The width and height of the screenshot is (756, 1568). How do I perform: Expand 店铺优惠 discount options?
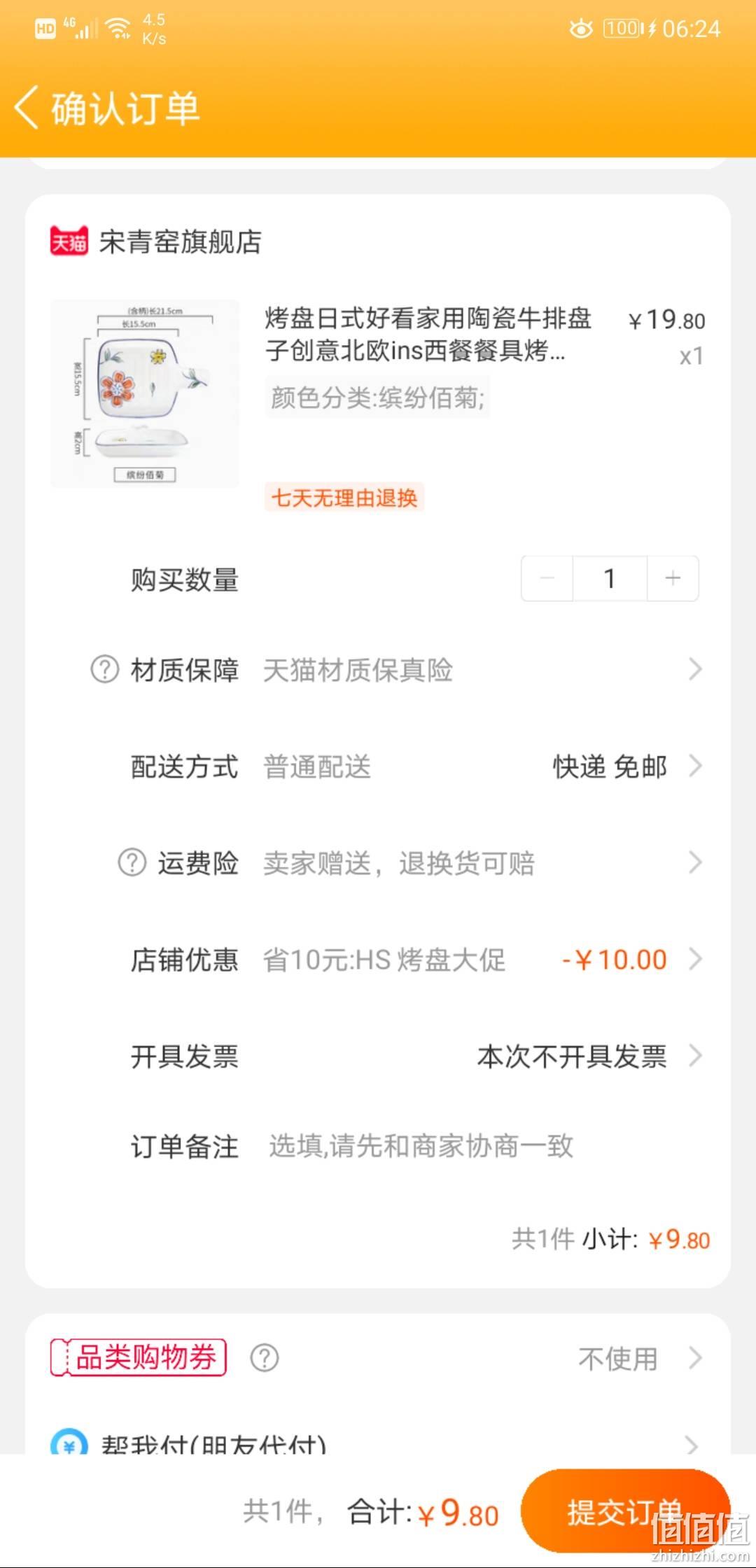694,959
